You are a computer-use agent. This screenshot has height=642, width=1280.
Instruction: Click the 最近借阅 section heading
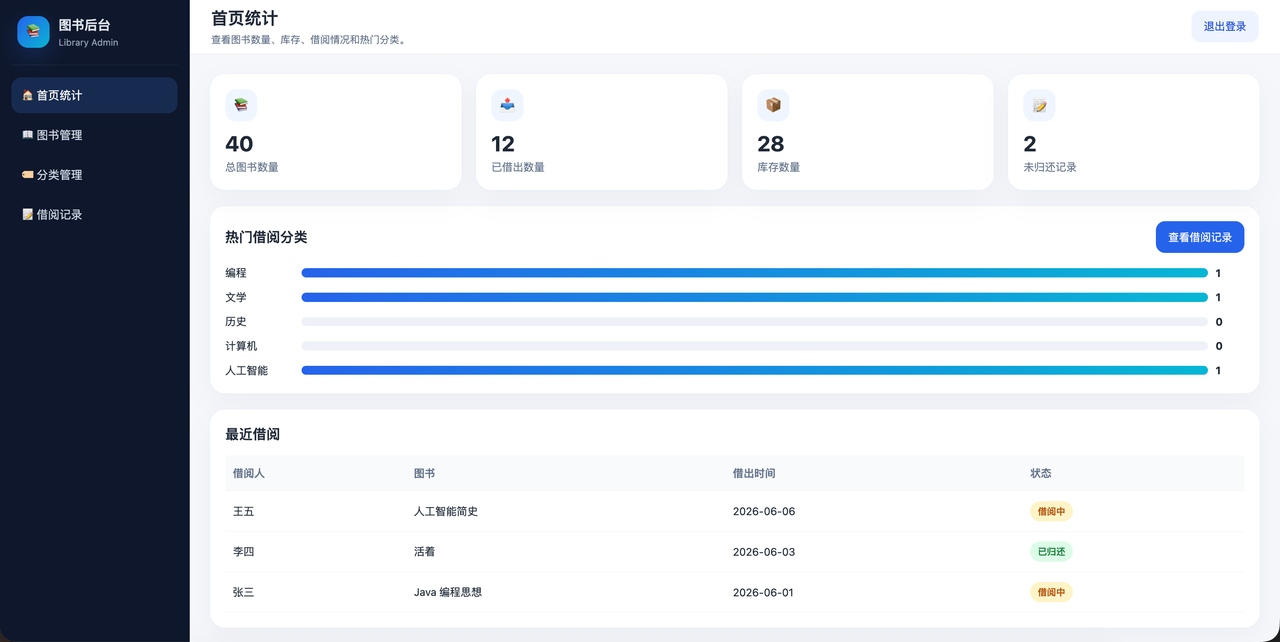tap(253, 434)
